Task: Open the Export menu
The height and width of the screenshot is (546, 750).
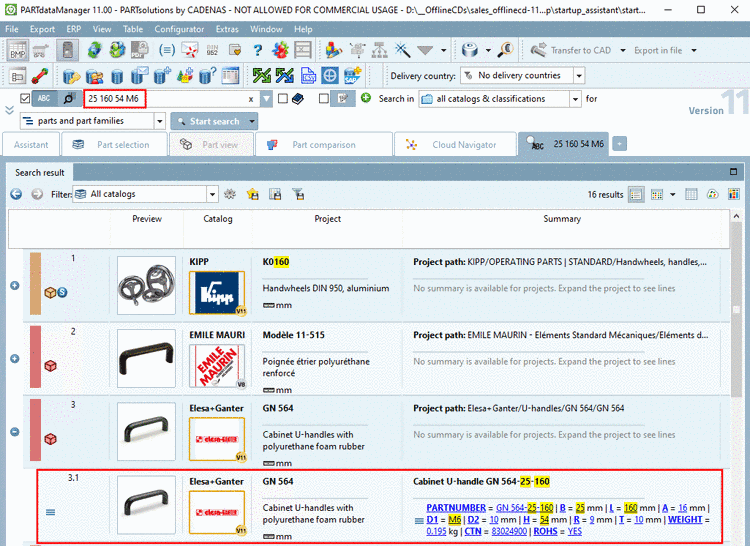Action: pos(42,29)
